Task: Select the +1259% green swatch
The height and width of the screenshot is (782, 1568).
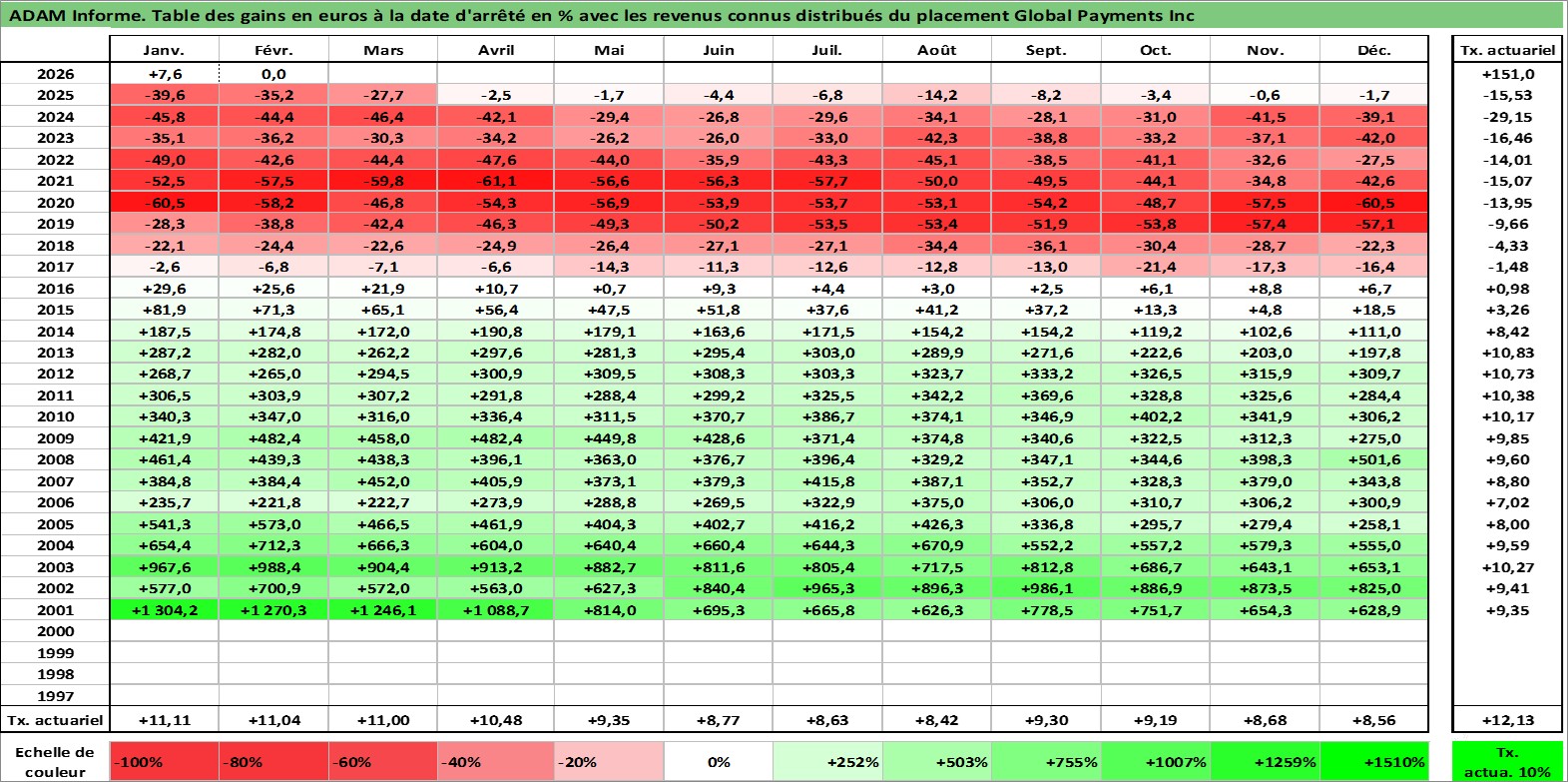Action: [1265, 761]
